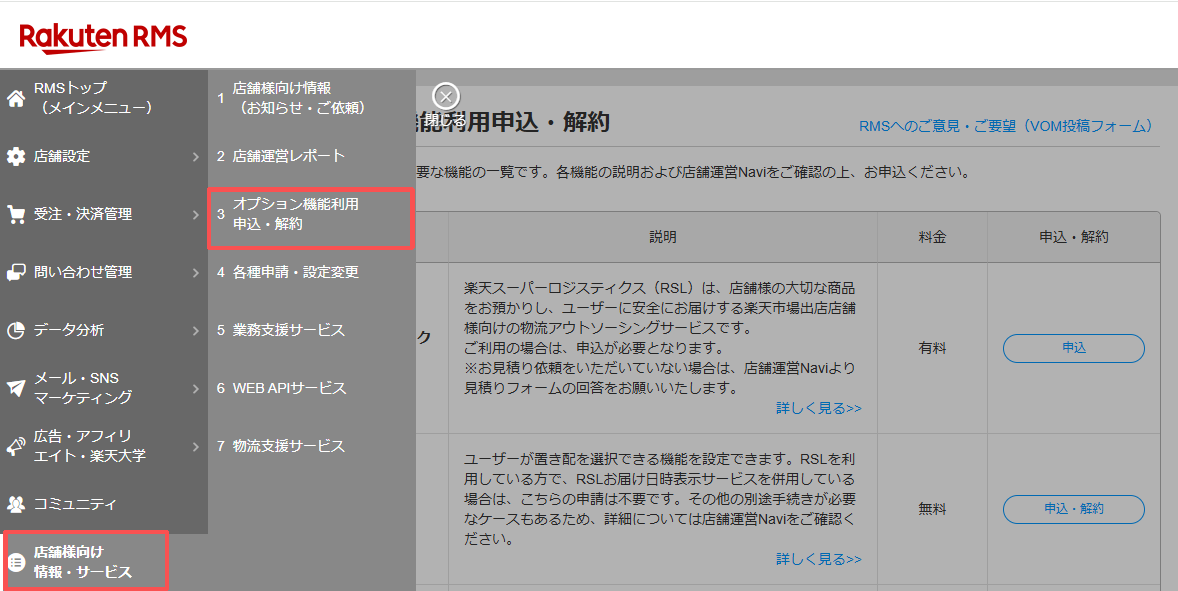Click the people icon for コミュニティ
Screen dimensions: 1178x591
tap(16, 504)
